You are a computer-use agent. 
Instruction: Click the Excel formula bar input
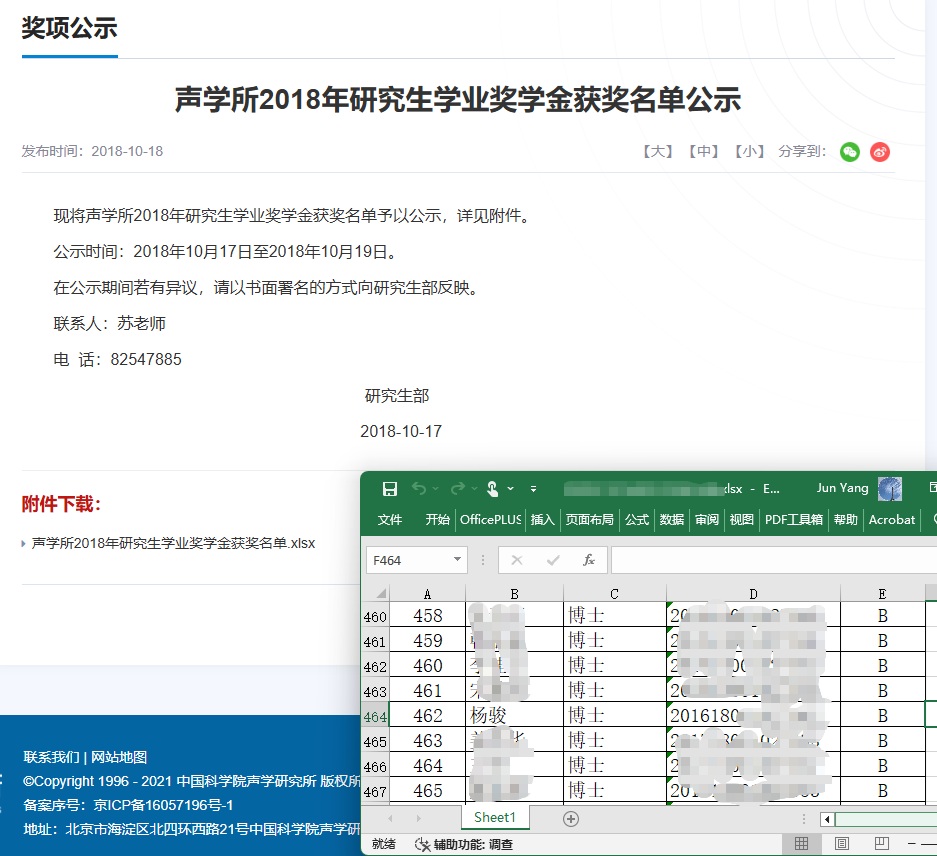(x=770, y=560)
